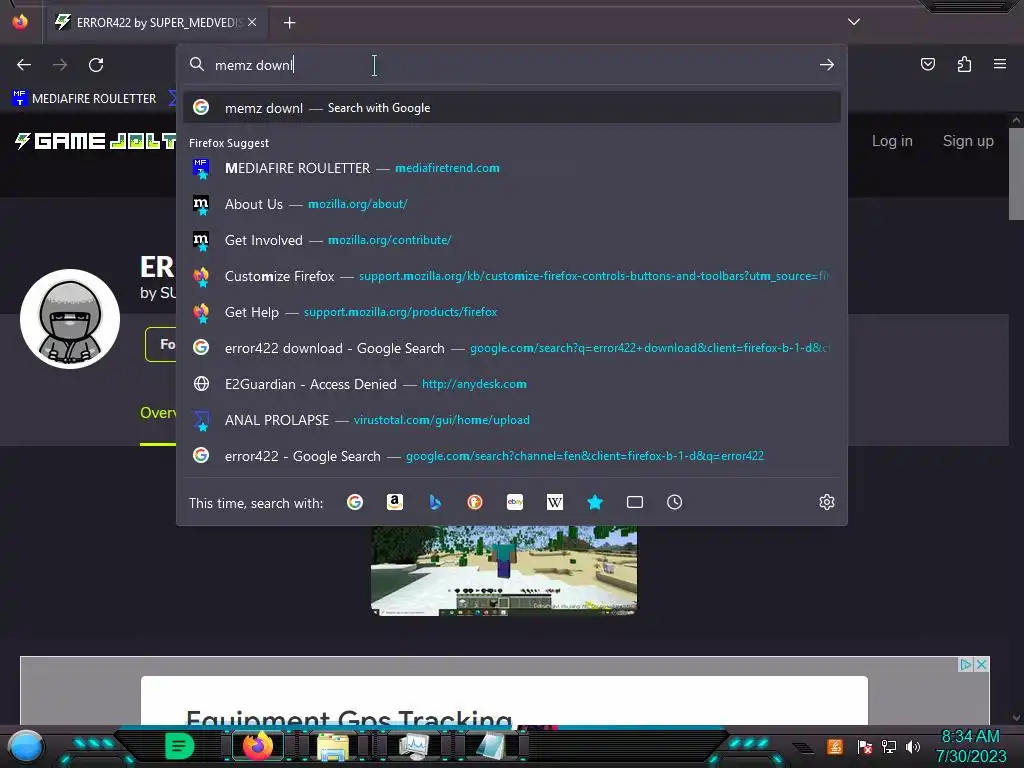This screenshot has width=1024, height=768.
Task: Choose Get Involved mozilla.org suggestion
Action: 512,240
